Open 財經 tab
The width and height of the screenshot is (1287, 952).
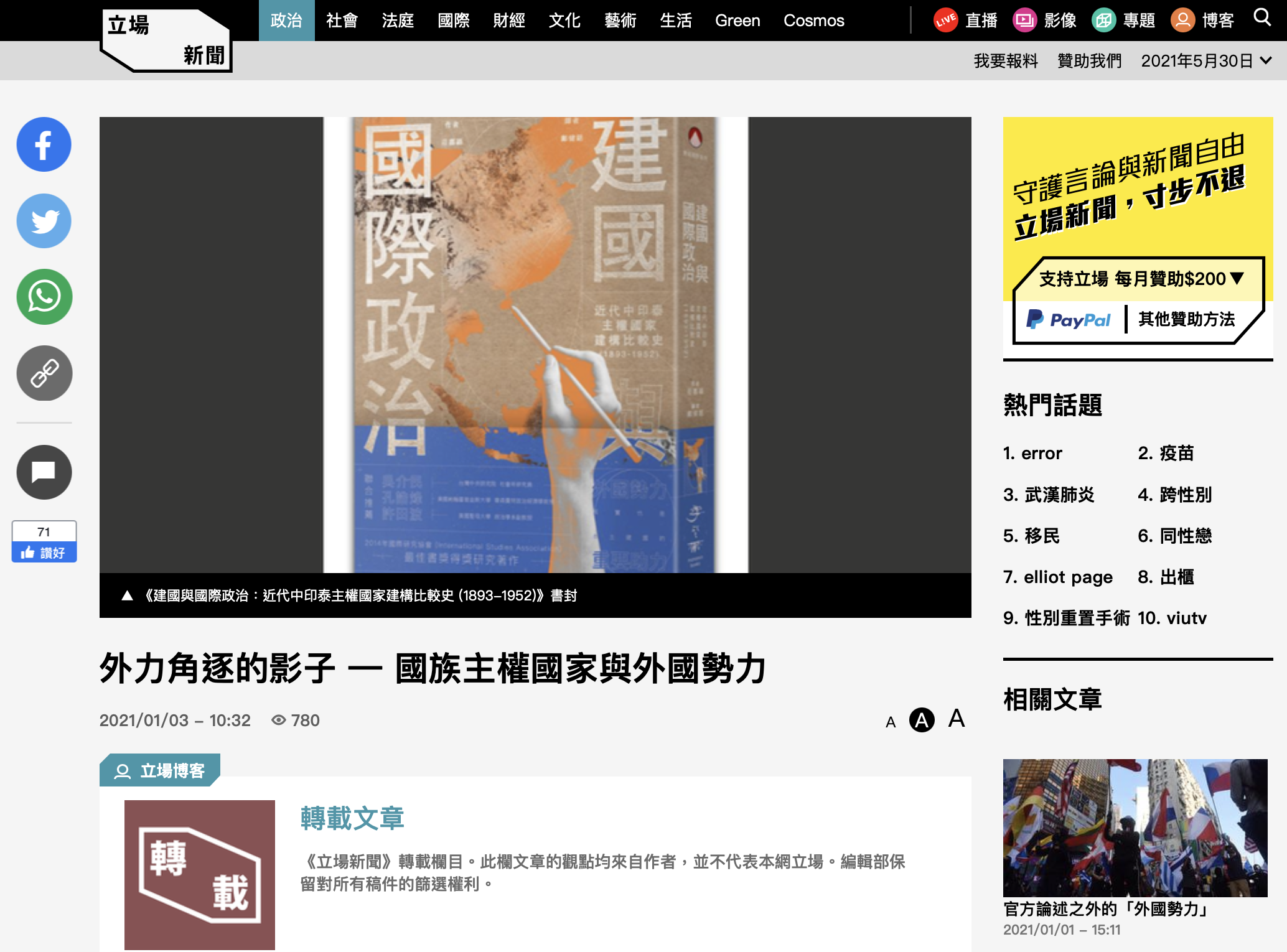[x=509, y=21]
